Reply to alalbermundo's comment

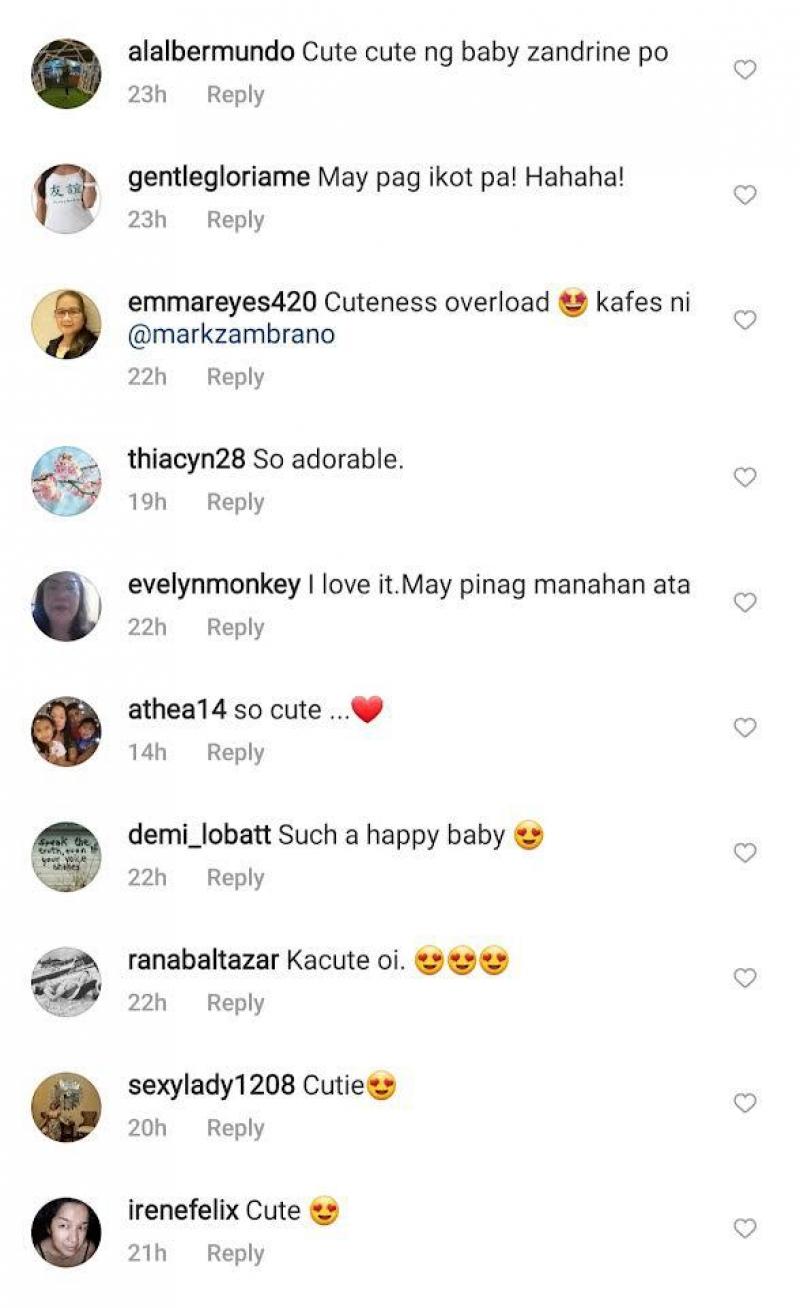pos(235,95)
